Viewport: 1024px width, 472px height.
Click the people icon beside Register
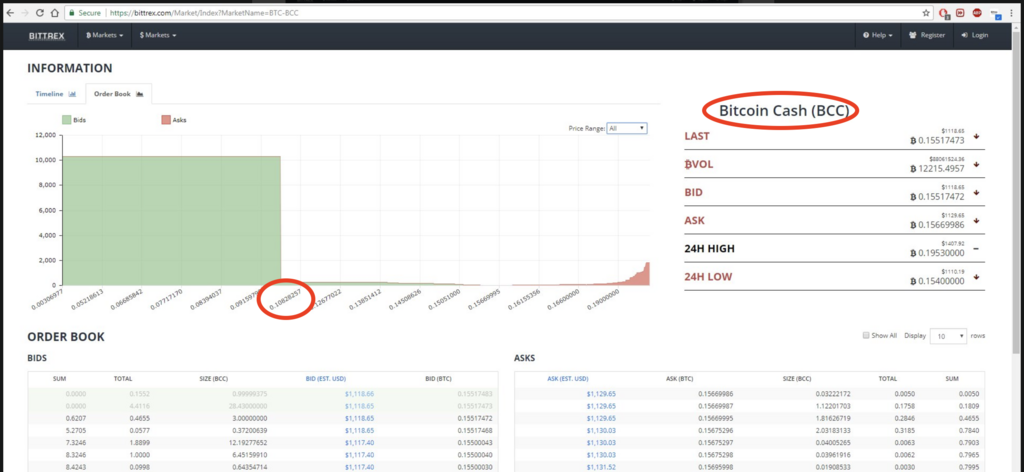912,35
